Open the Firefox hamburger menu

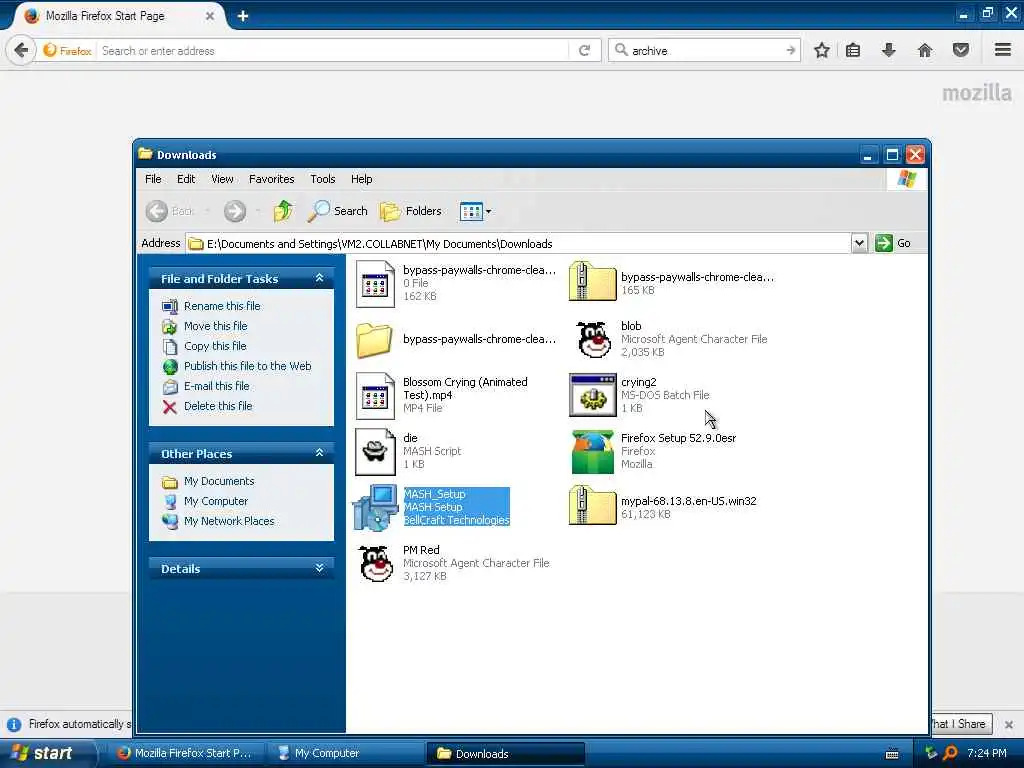tap(1003, 50)
